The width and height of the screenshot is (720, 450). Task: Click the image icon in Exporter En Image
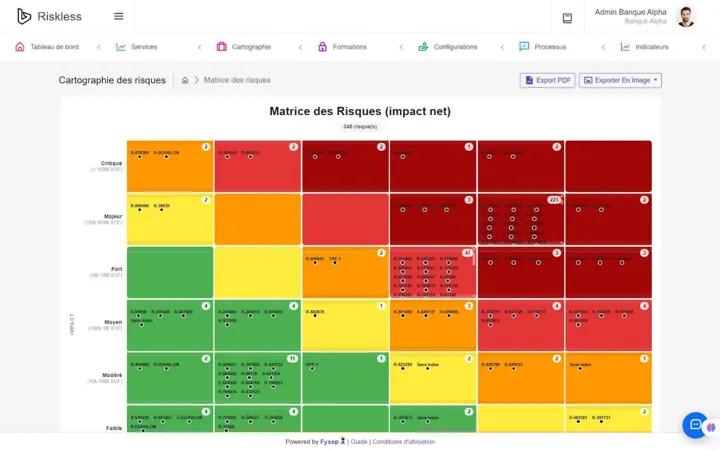coord(588,80)
